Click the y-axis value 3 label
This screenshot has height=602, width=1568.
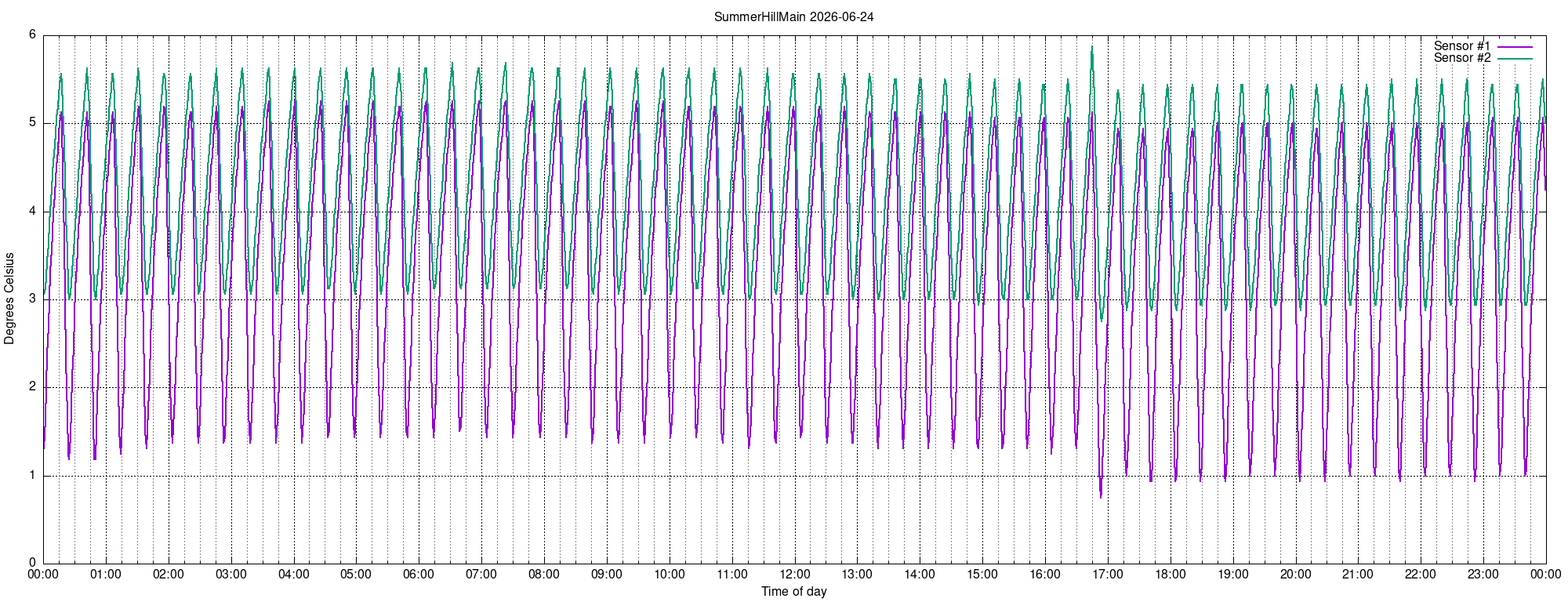click(x=32, y=299)
